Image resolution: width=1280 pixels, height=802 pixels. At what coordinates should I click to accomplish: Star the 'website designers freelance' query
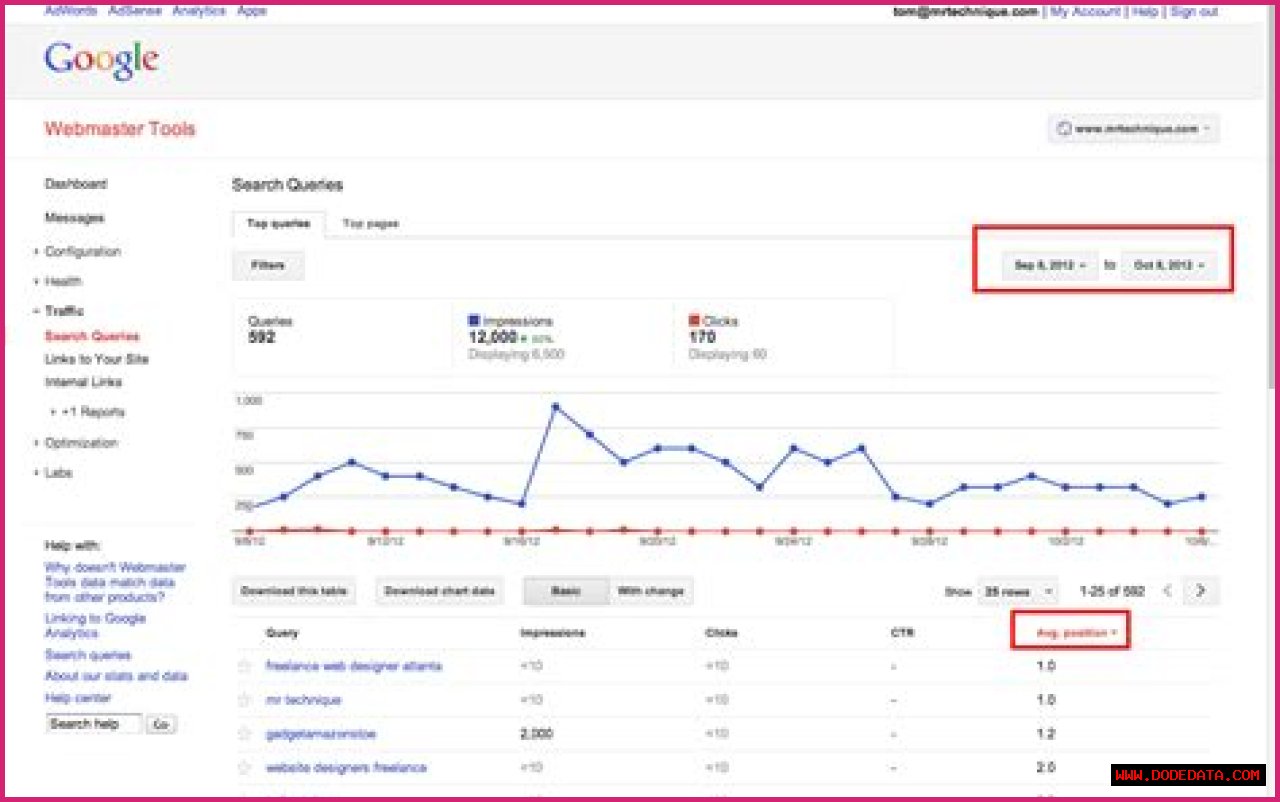tap(244, 768)
